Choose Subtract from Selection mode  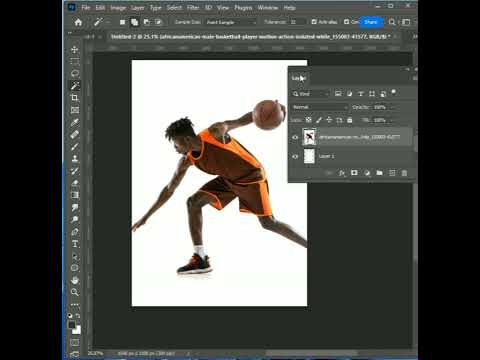(146, 22)
